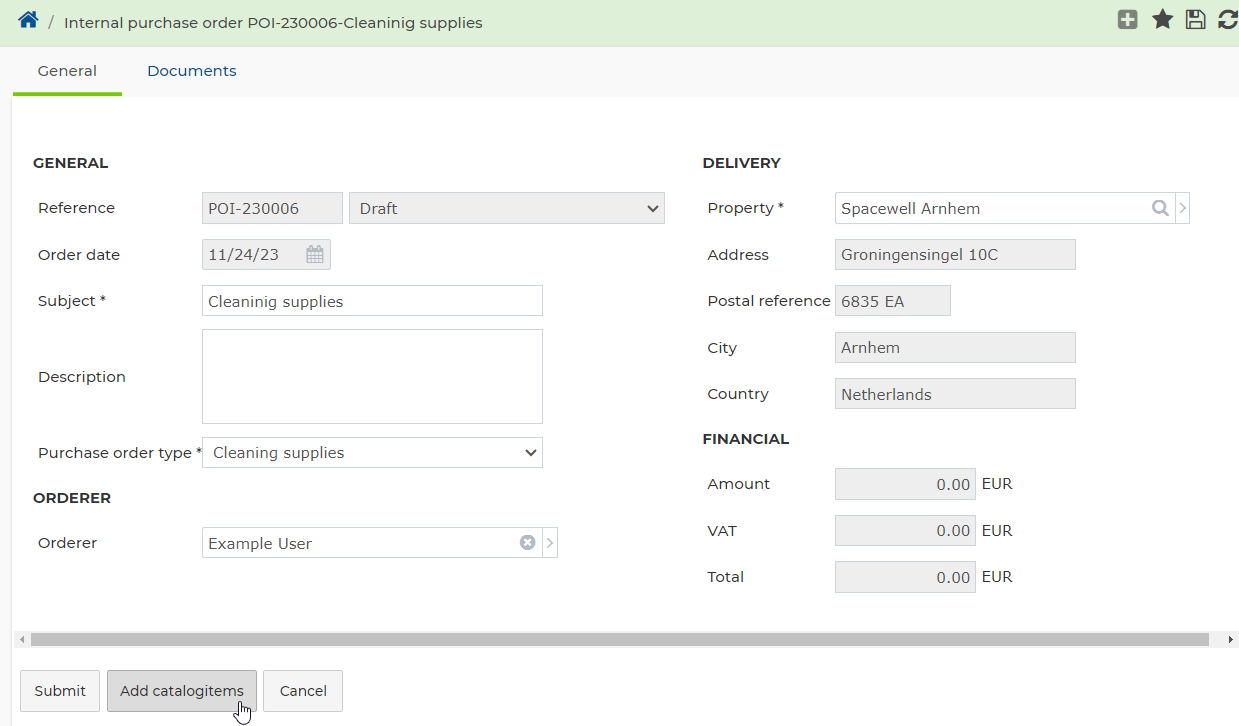Click the Add catalogitems button
The image size is (1239, 726).
(182, 691)
